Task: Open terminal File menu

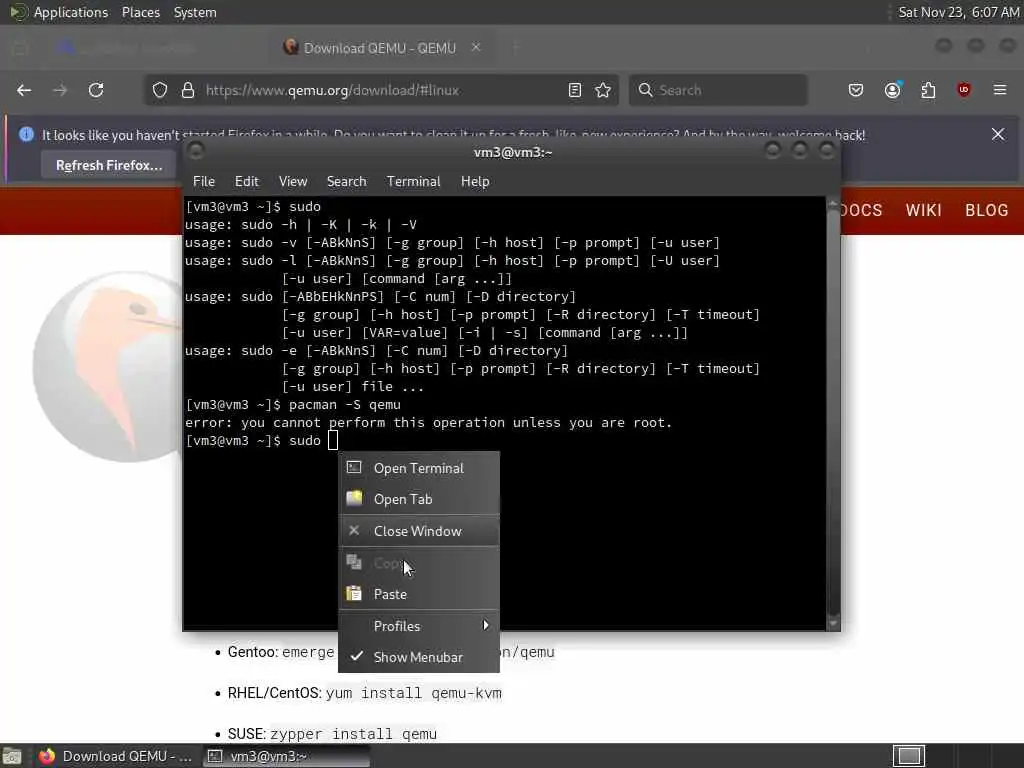Action: pos(204,182)
